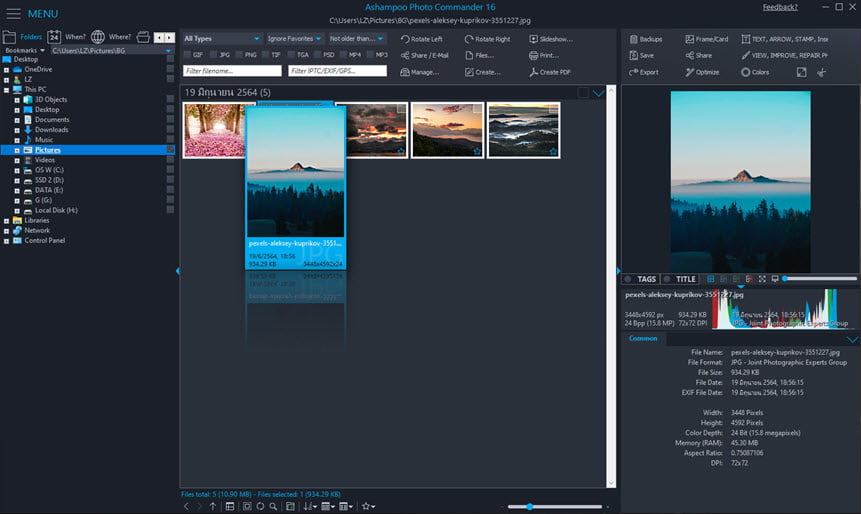Open the Bookmarks dropdown
861x514 pixels.
[25, 50]
